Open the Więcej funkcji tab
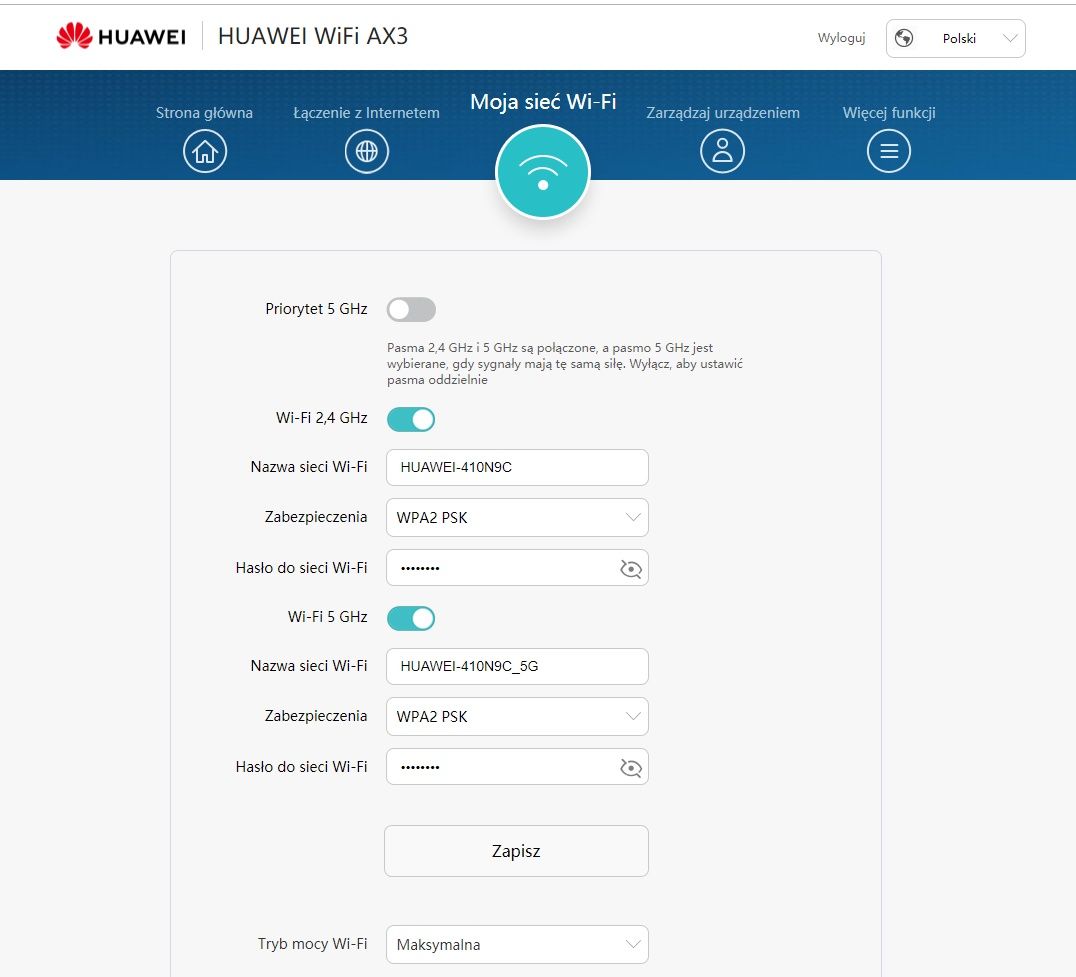This screenshot has width=1076, height=977. pyautogui.click(x=889, y=113)
